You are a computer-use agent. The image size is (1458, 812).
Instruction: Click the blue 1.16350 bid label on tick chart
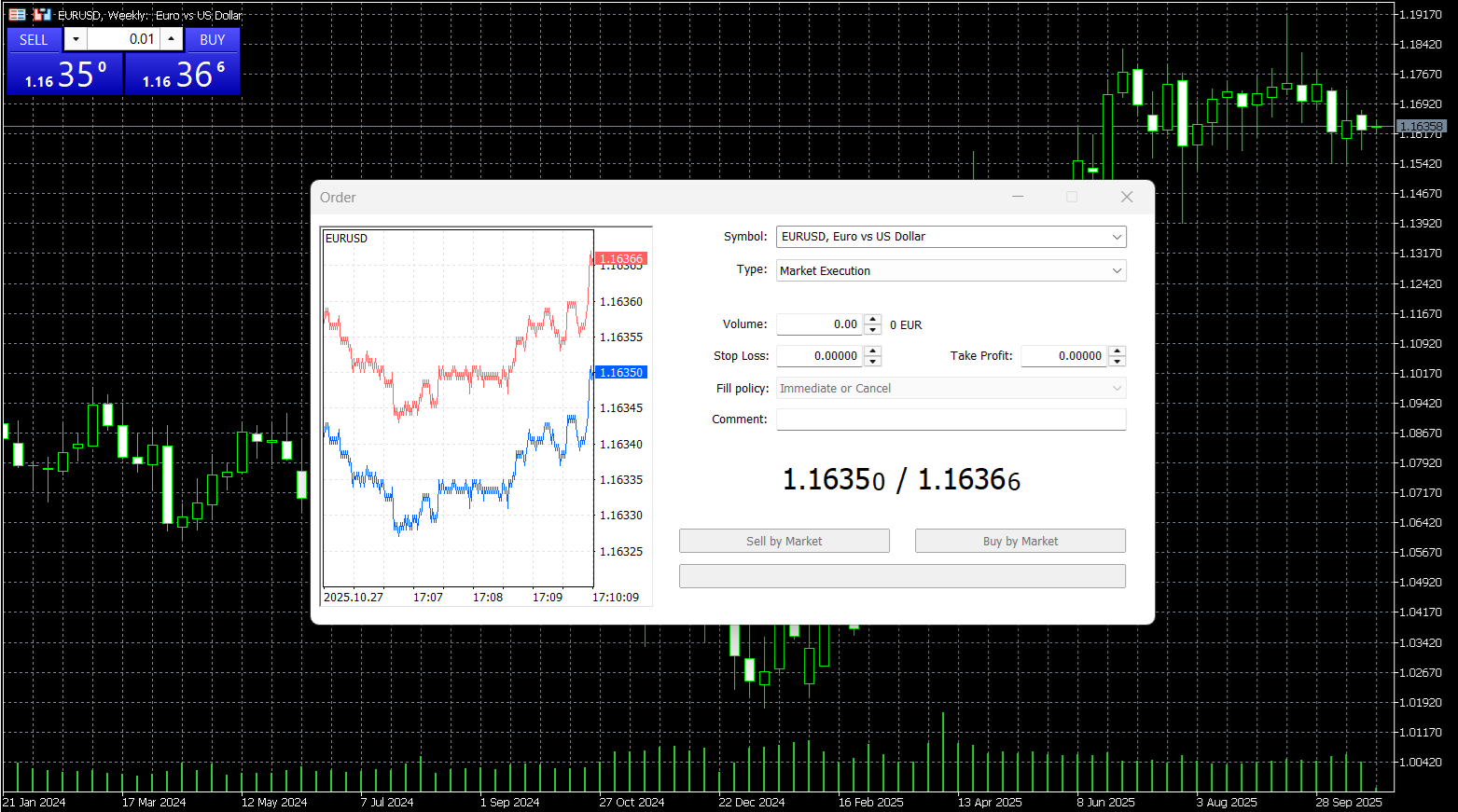(x=620, y=372)
